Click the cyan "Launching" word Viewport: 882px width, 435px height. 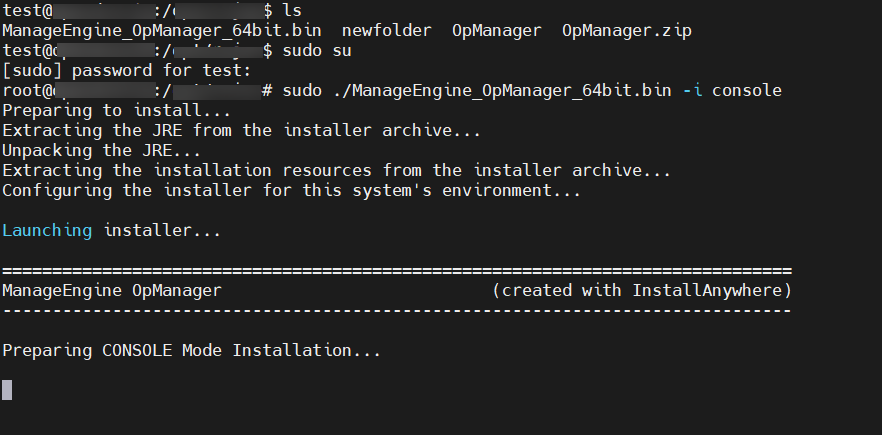tap(47, 230)
